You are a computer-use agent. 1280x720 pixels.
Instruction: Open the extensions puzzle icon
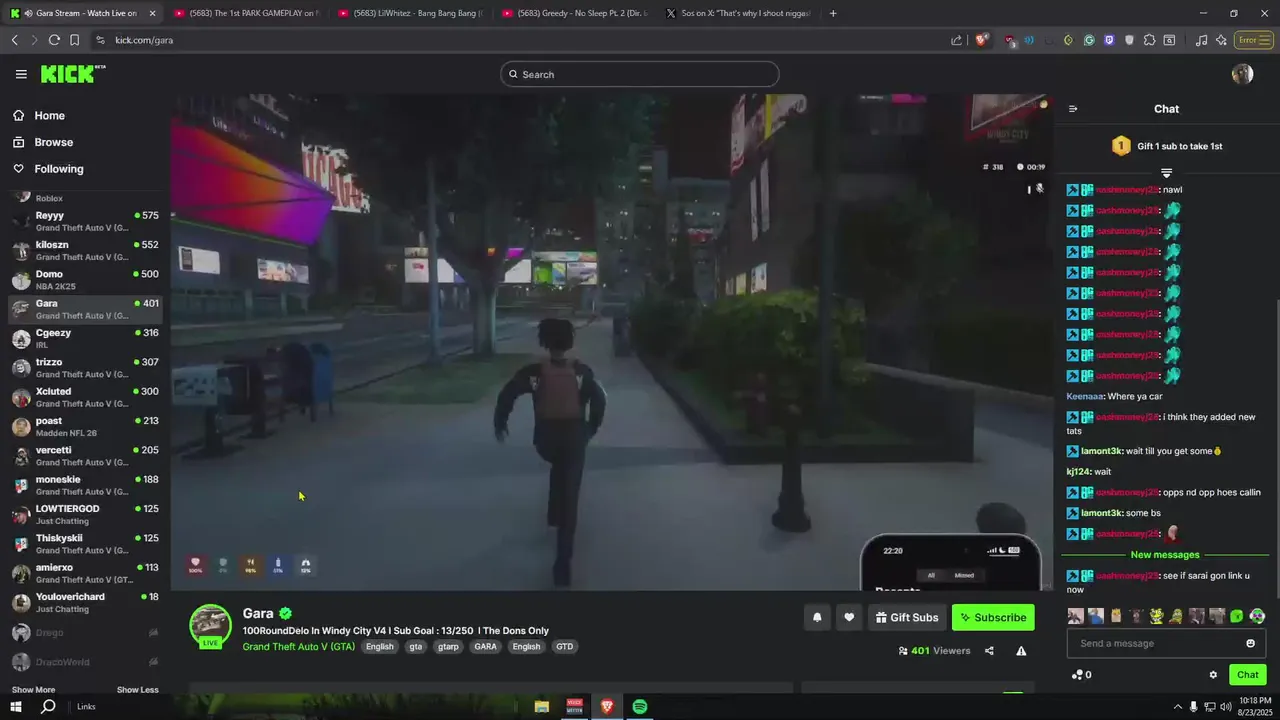pos(1149,40)
